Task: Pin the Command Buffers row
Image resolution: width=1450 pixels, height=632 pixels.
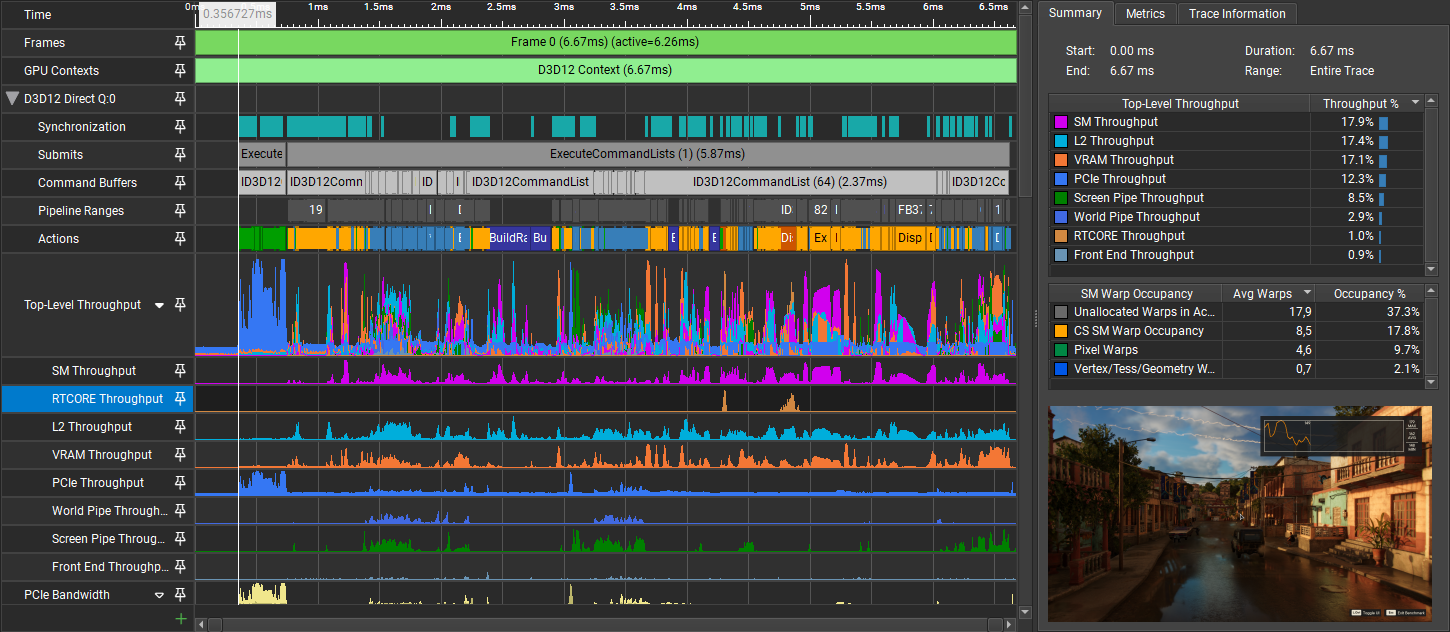Action: click(180, 183)
